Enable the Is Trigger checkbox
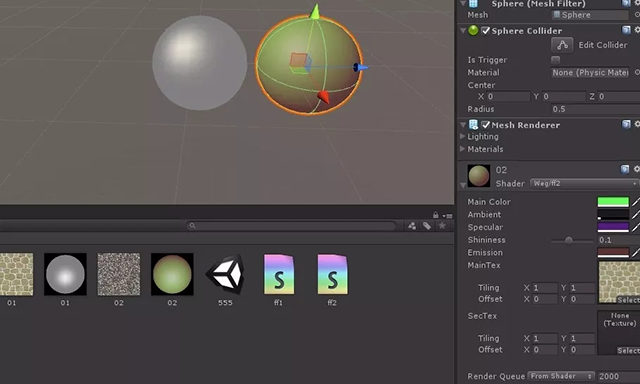Image resolution: width=640 pixels, height=384 pixels. (x=556, y=60)
